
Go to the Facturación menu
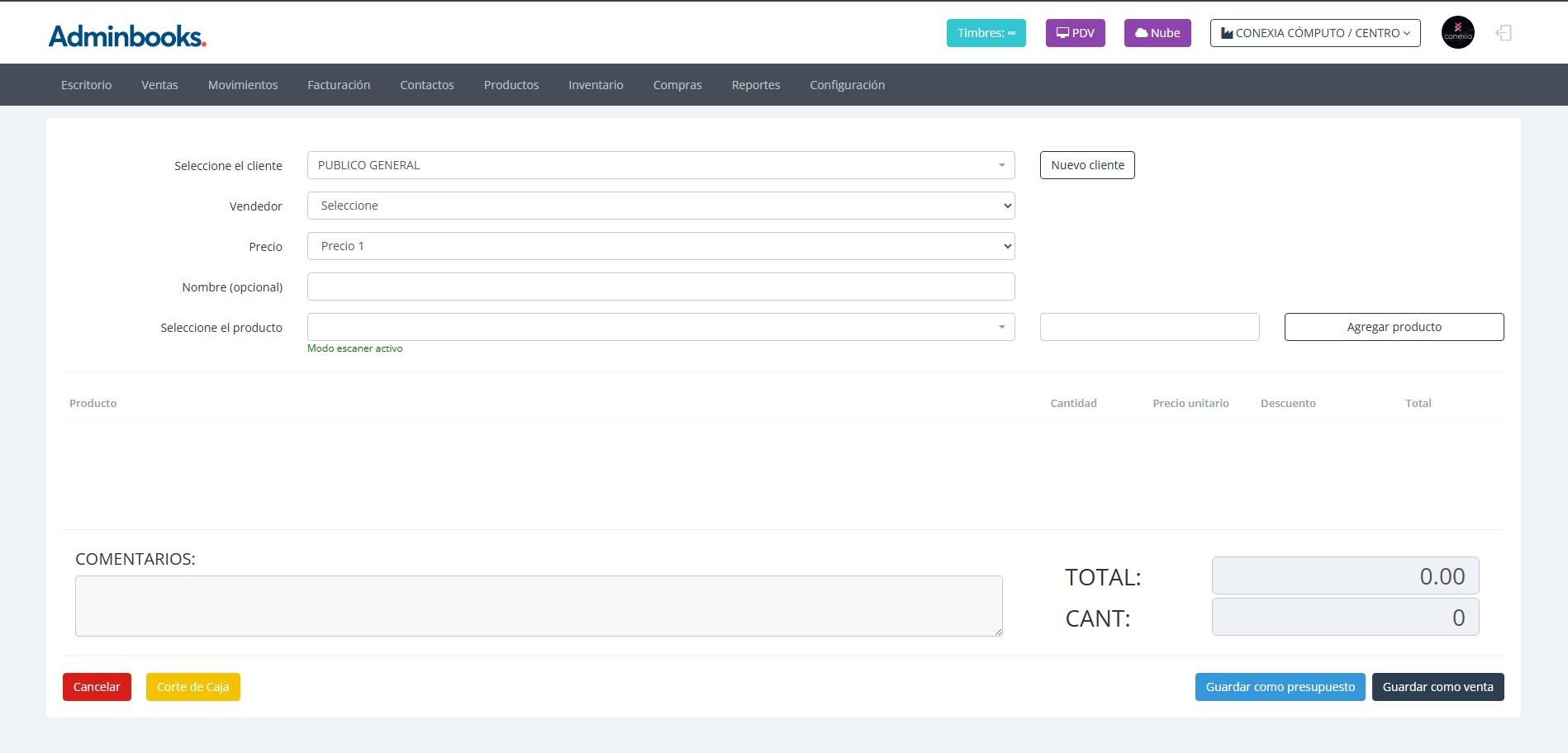click(x=339, y=85)
